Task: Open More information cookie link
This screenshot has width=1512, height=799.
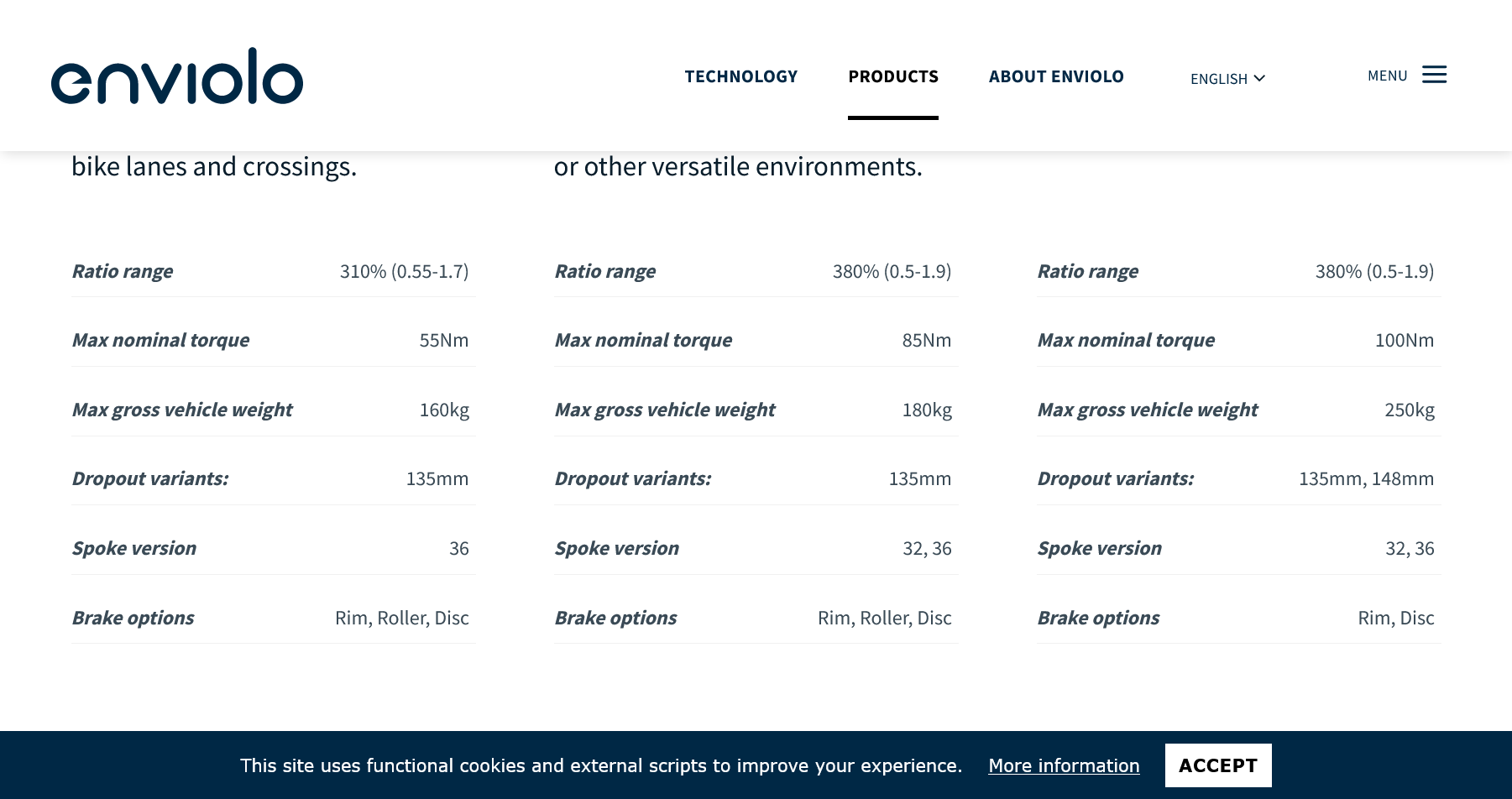Action: click(1064, 765)
